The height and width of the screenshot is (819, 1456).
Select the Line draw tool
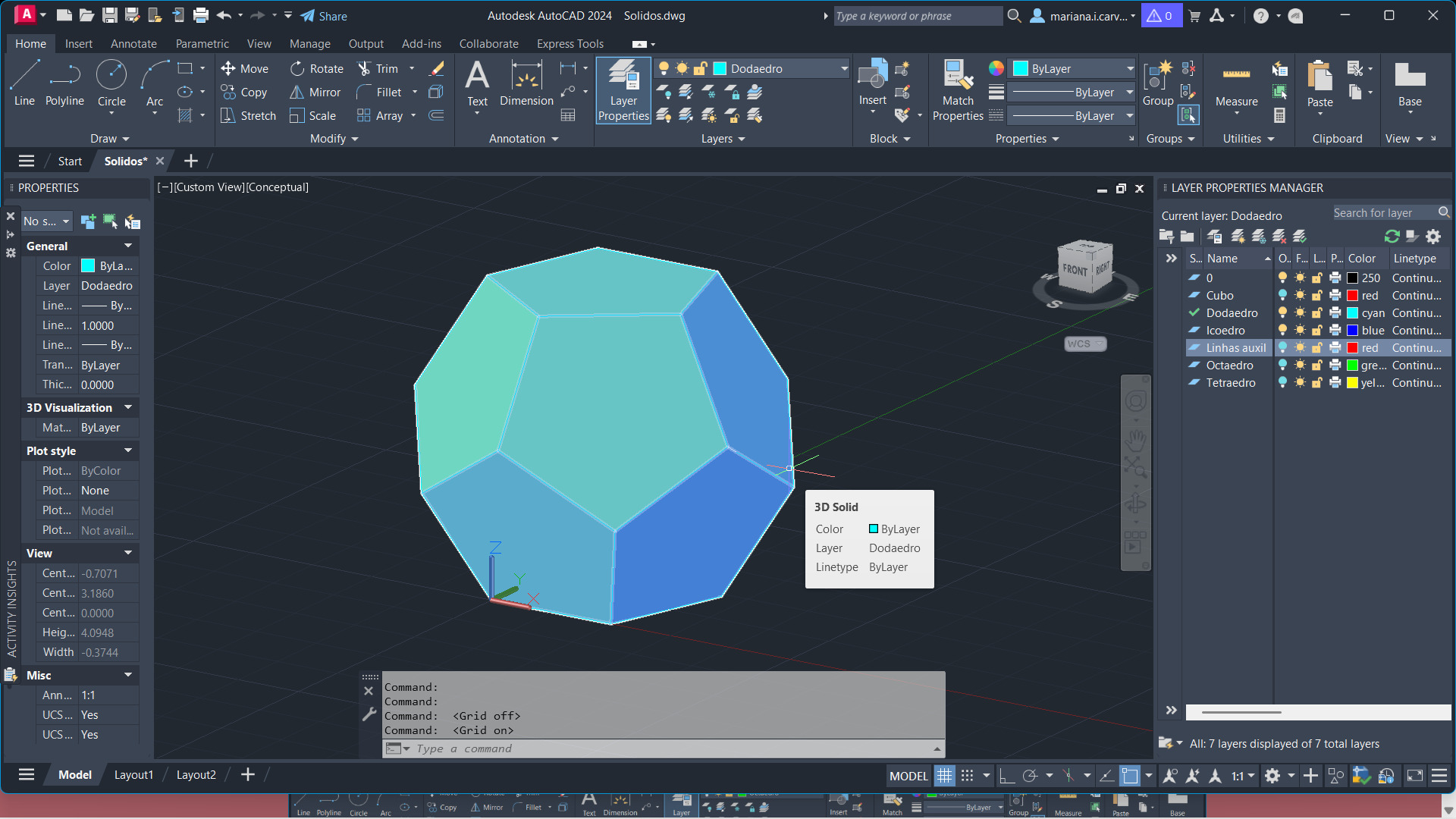24,83
